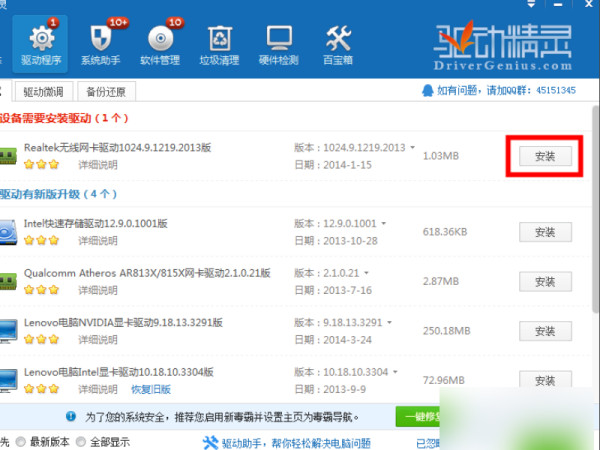Click the star rating of Intel快速存储 driver

41,240
